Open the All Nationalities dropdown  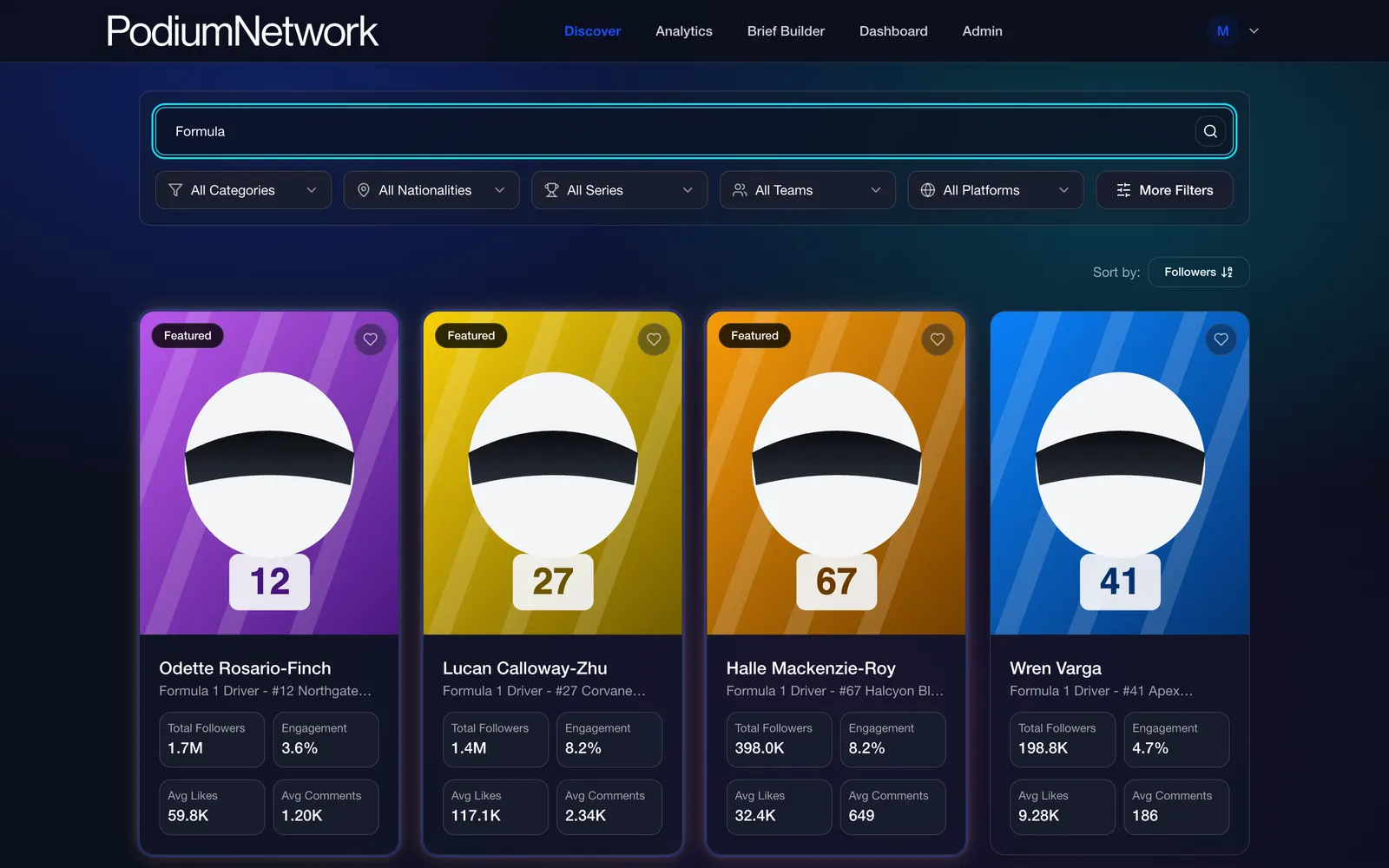(x=431, y=190)
